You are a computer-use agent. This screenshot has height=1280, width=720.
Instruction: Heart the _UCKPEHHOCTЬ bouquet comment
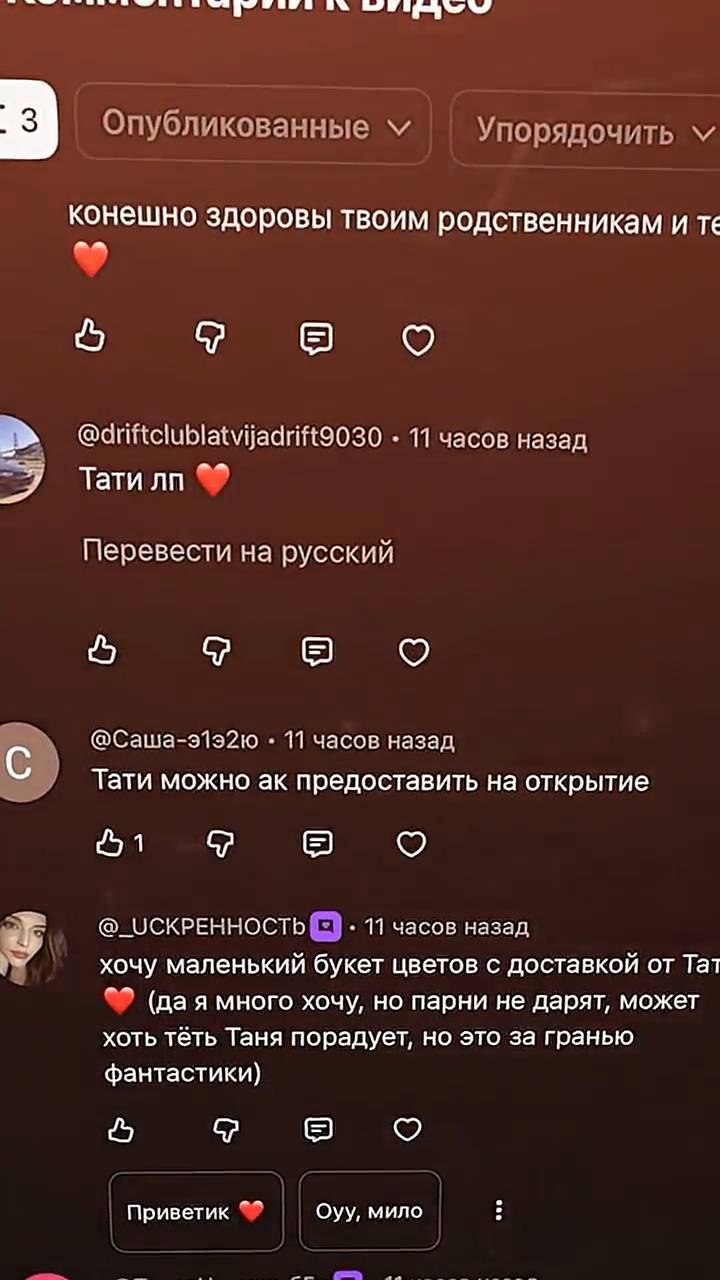pos(408,1130)
